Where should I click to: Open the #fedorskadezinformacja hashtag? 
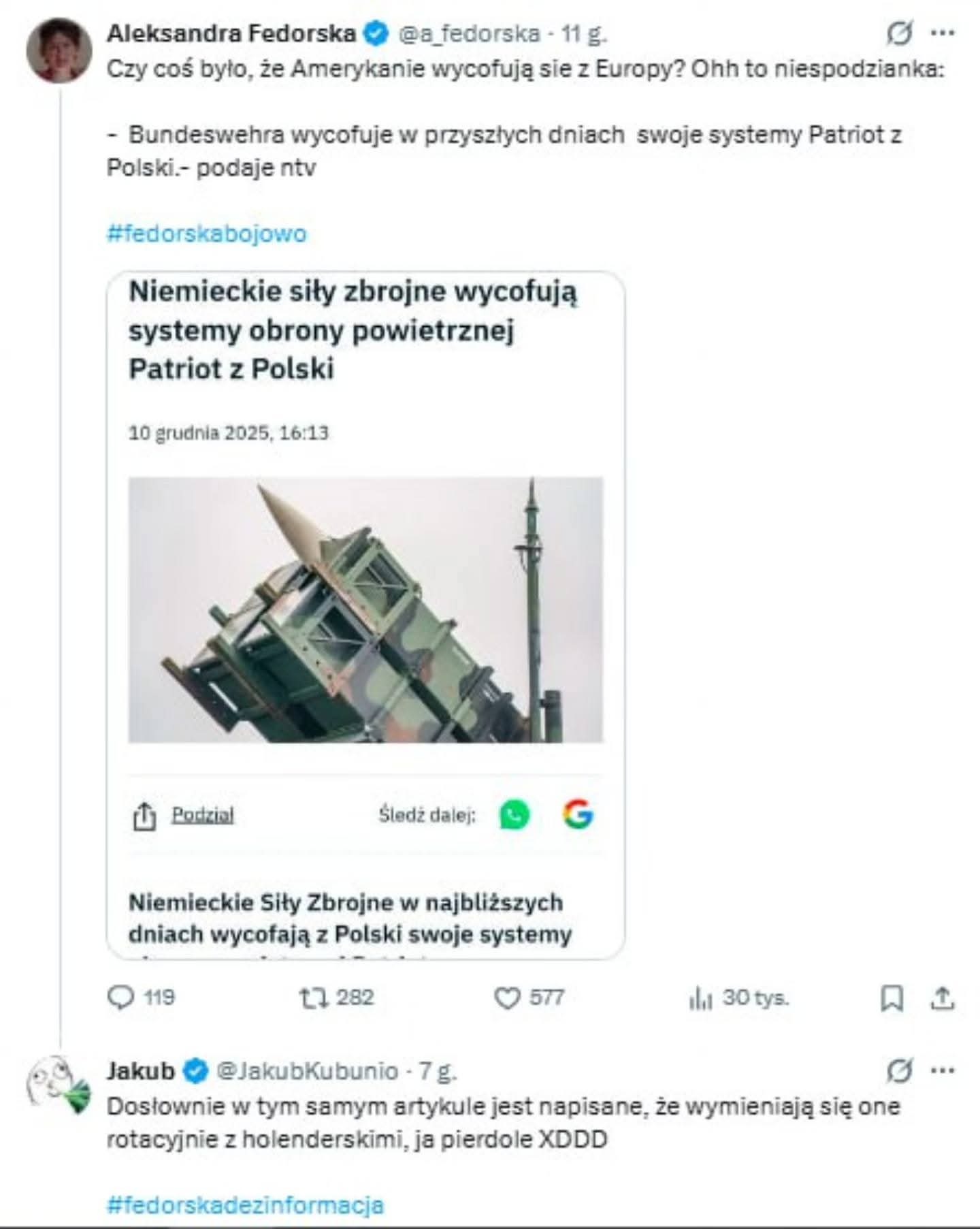245,1204
